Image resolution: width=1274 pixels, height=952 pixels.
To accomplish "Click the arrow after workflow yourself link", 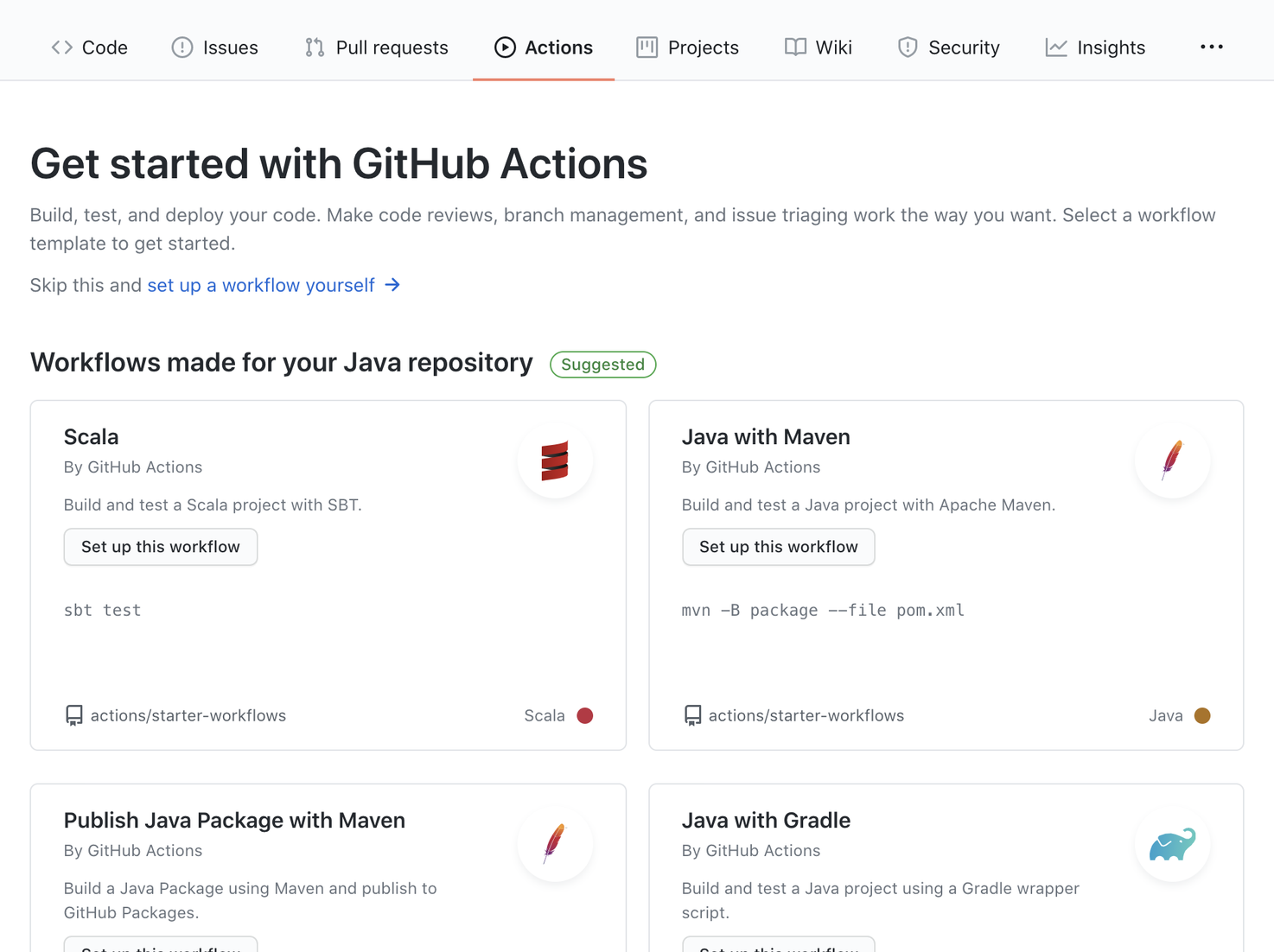I will coord(392,284).
